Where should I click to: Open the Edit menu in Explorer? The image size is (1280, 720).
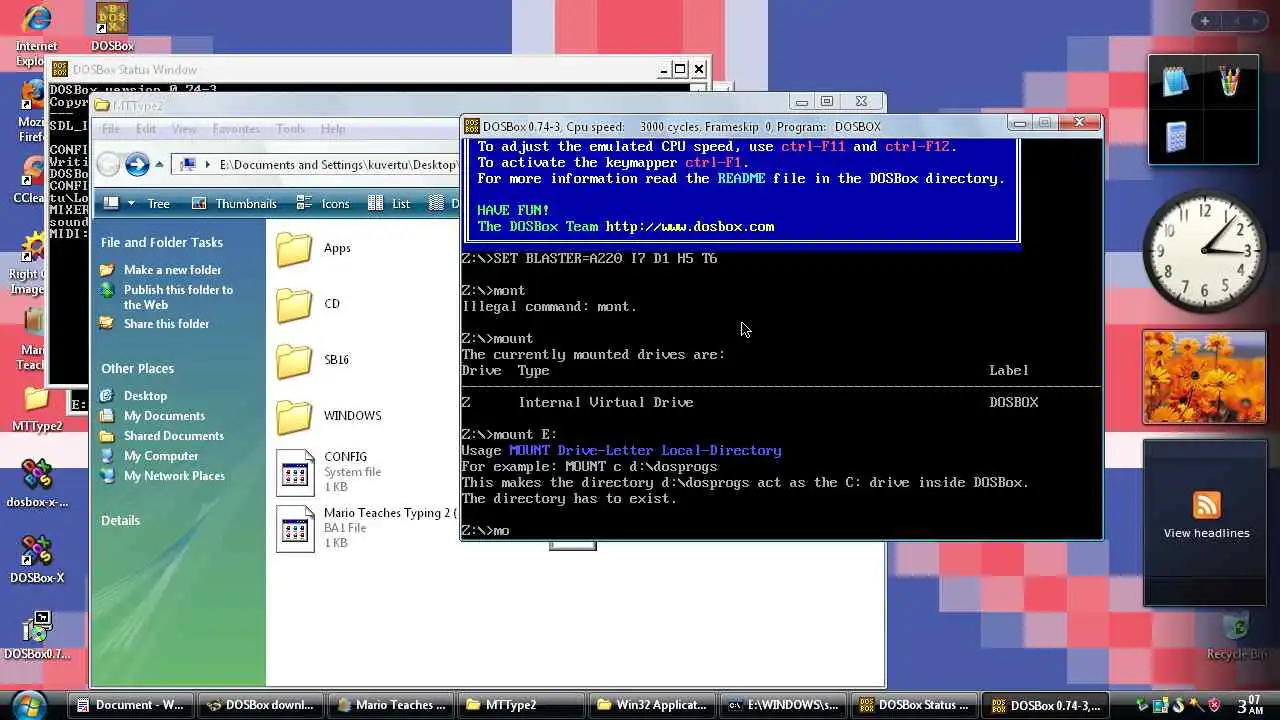146,129
